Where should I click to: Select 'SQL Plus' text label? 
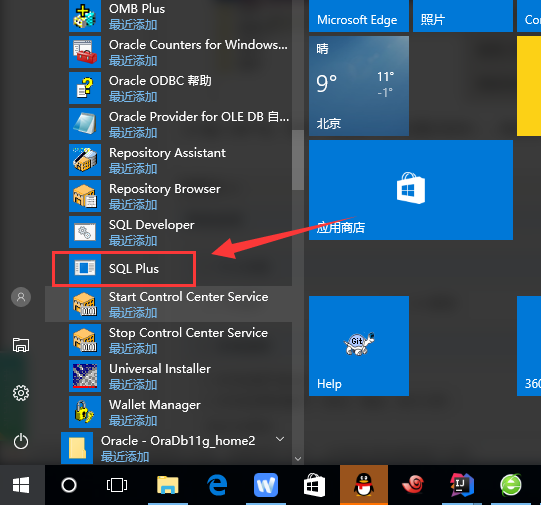point(134,269)
